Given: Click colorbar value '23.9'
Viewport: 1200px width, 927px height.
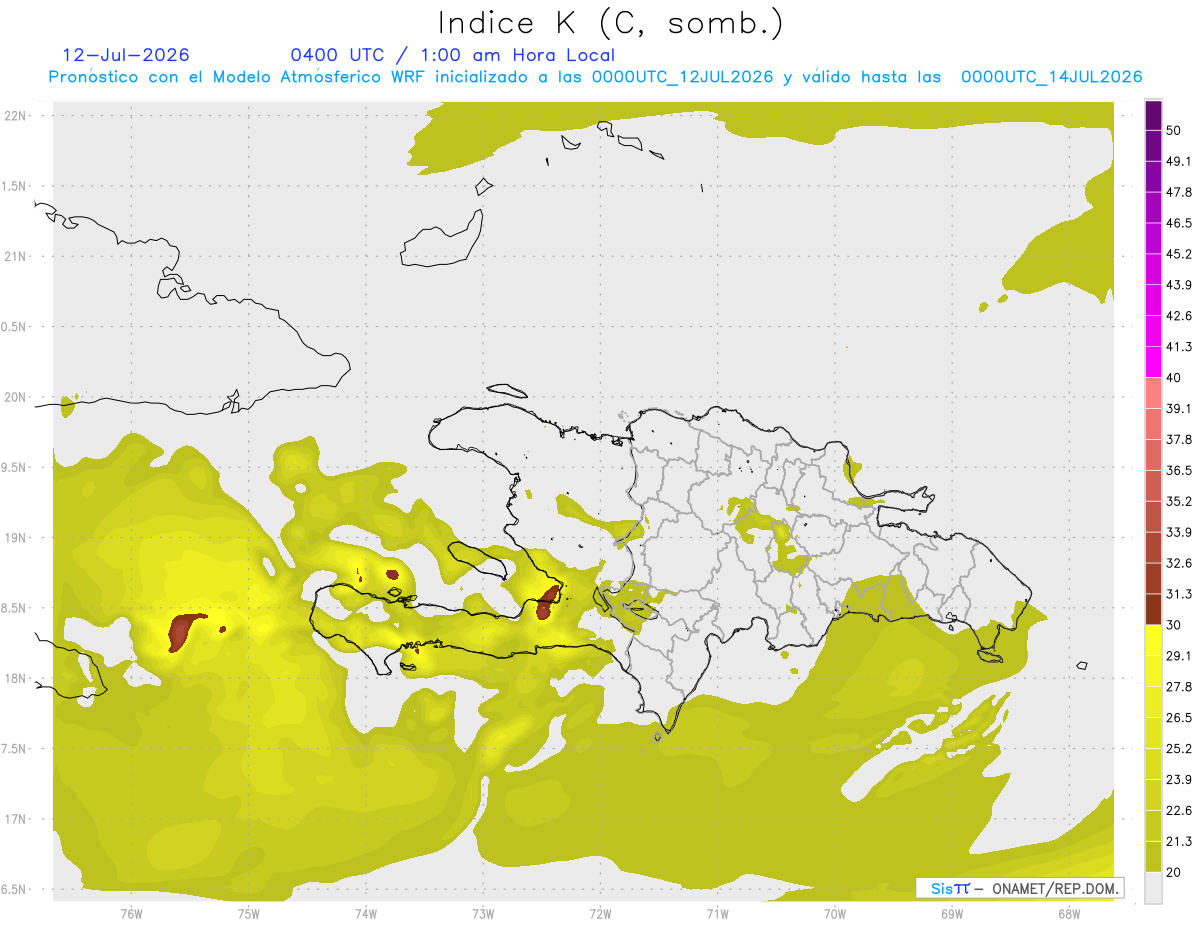Looking at the screenshot, I should coord(1179,780).
